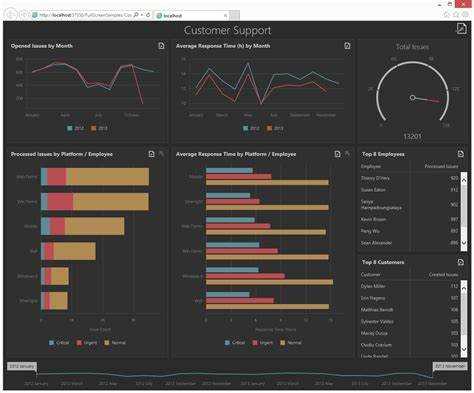Toggle the 2012 legend in Opened Issues by Month

[x=76, y=128]
